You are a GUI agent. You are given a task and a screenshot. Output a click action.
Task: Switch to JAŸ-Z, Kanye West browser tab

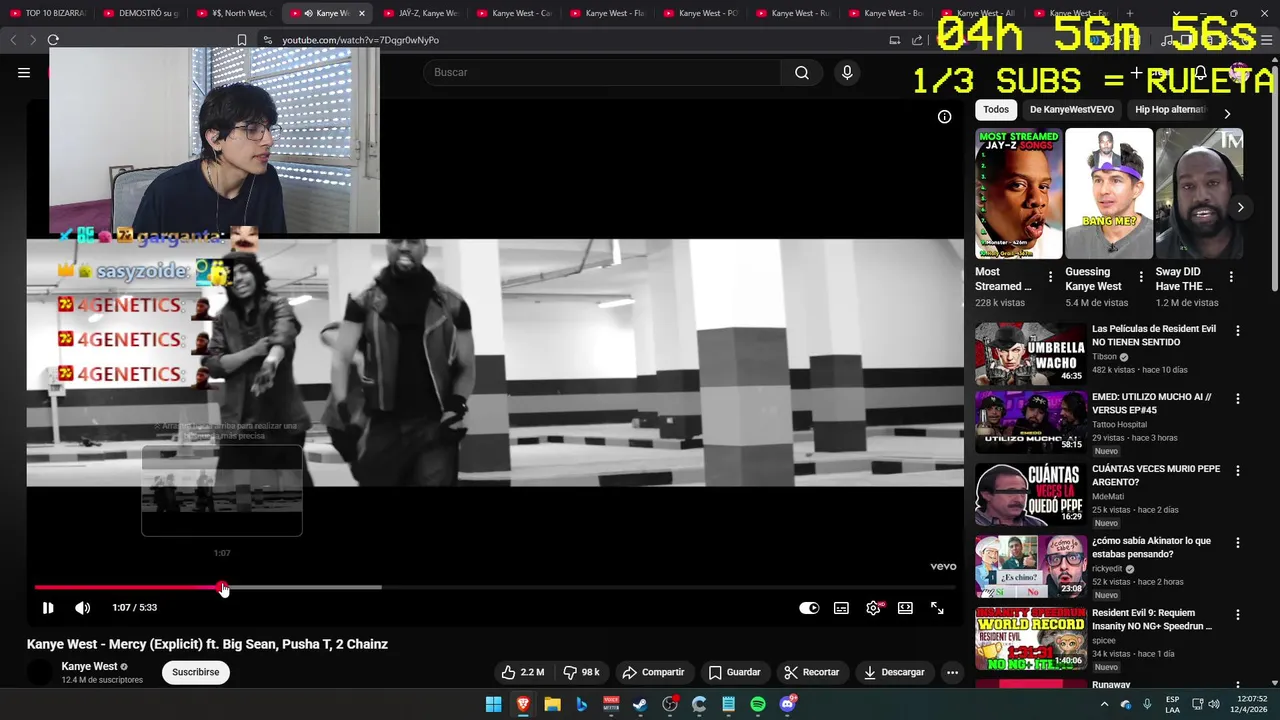pos(420,13)
